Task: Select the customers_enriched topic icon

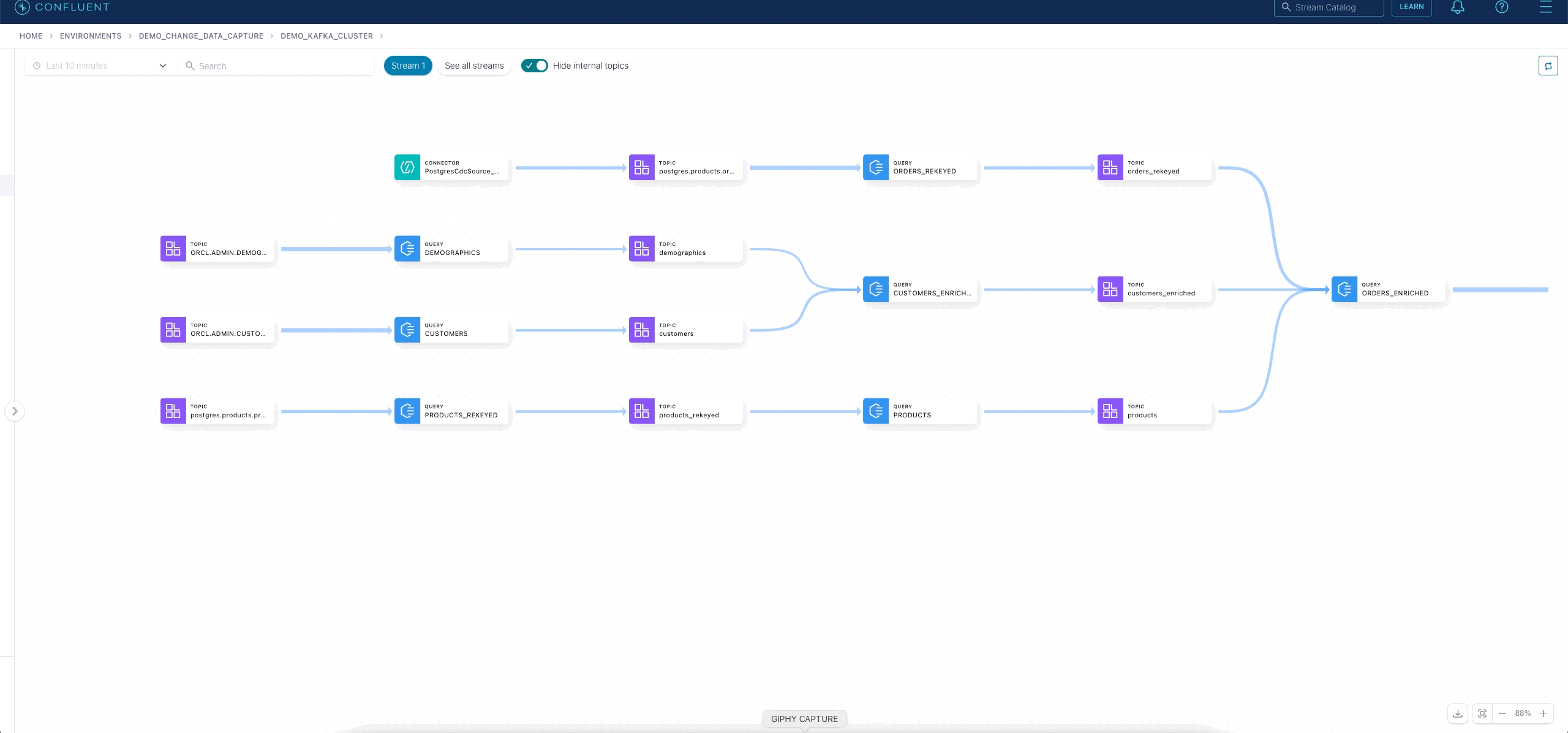Action: (x=1110, y=289)
